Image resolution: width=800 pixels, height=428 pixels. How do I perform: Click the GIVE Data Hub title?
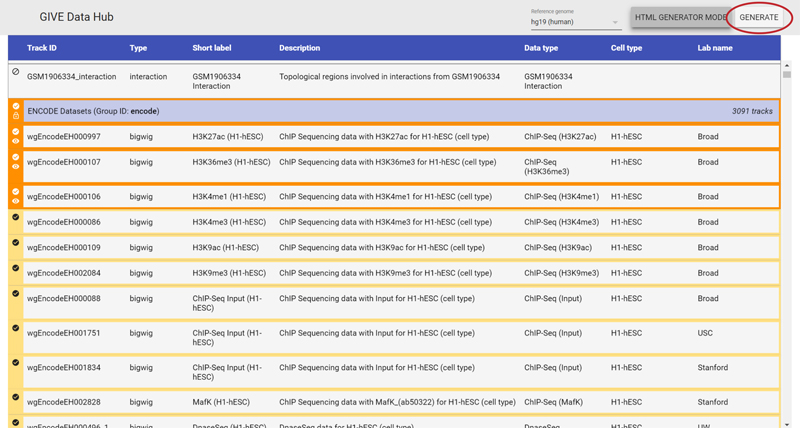[x=77, y=17]
